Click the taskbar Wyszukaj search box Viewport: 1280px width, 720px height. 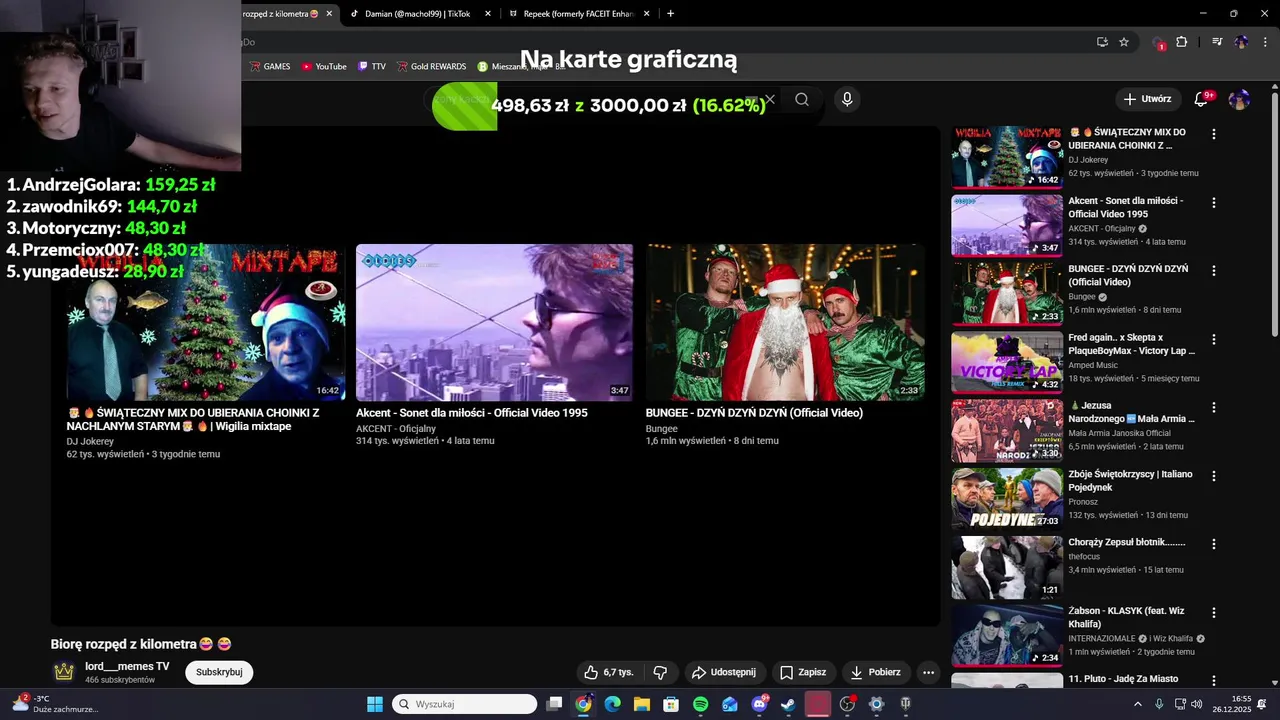pos(465,704)
